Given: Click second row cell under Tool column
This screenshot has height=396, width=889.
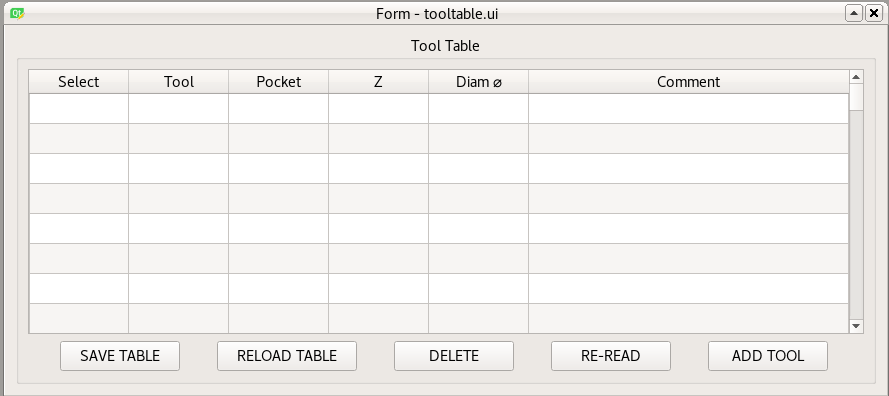Looking at the screenshot, I should 179,138.
